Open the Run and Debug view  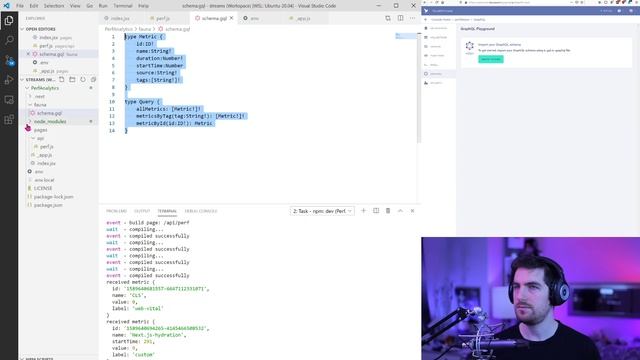click(x=9, y=80)
